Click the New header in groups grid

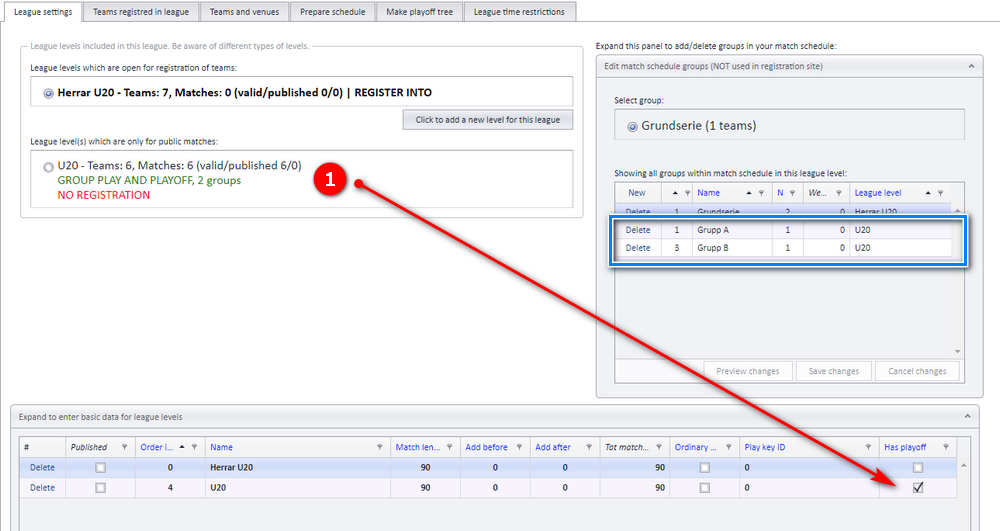636,193
